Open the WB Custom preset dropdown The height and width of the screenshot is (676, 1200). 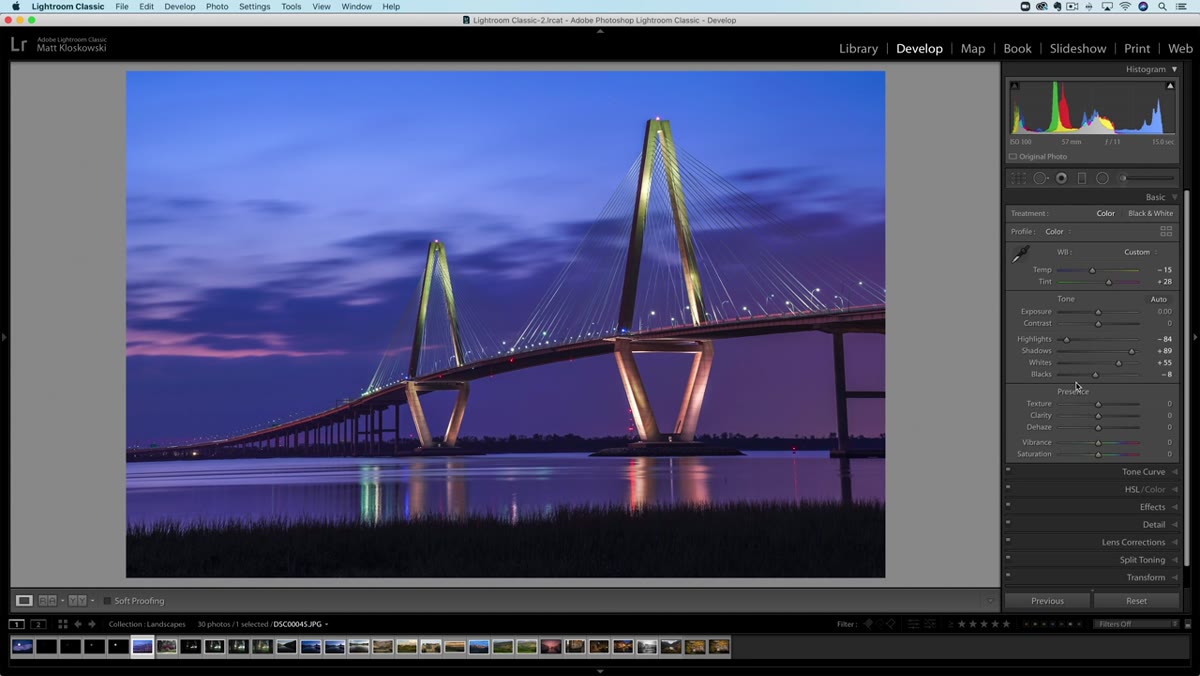1141,252
